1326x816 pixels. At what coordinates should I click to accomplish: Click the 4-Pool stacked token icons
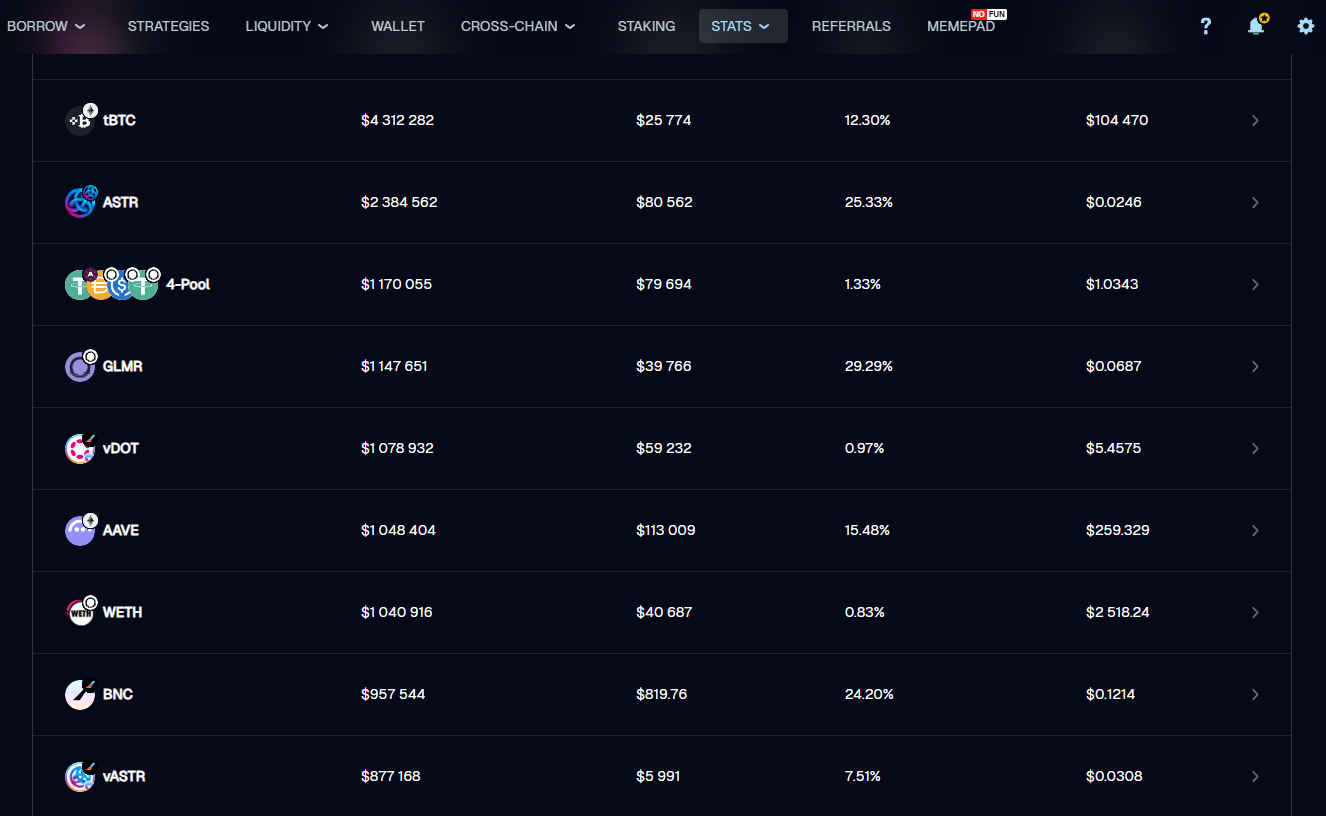click(112, 283)
